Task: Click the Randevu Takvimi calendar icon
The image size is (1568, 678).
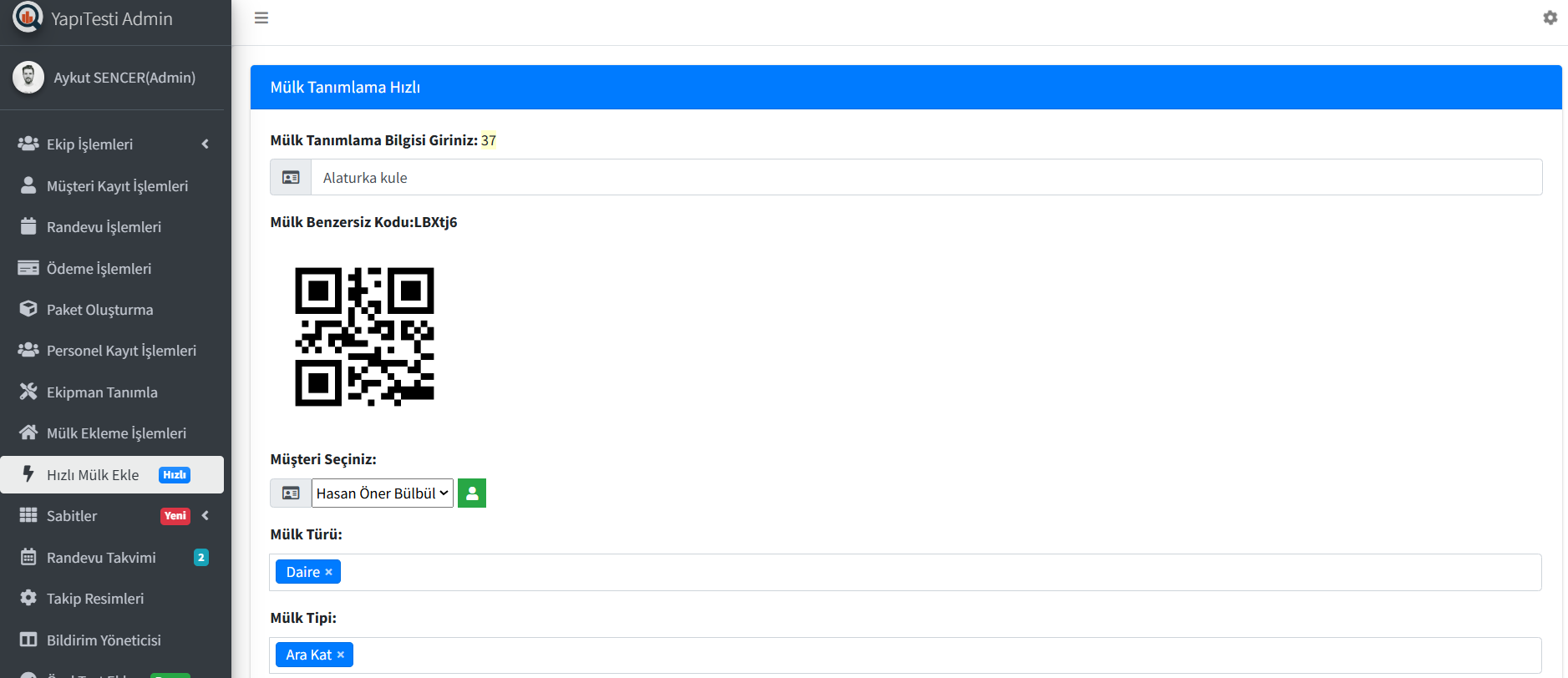Action: pyautogui.click(x=28, y=557)
